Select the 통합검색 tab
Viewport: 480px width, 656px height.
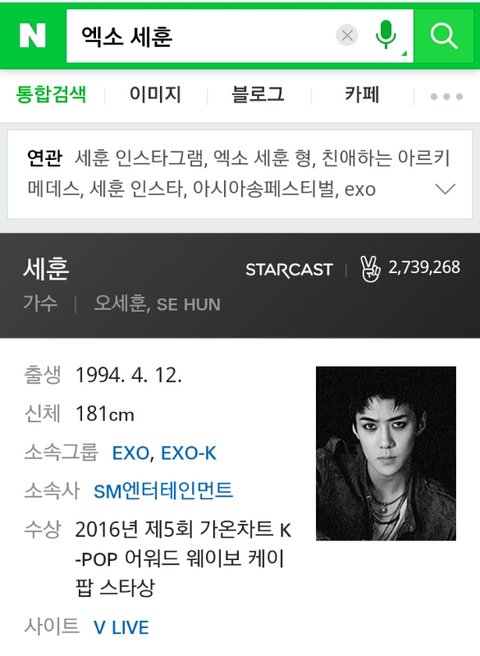coord(51,95)
